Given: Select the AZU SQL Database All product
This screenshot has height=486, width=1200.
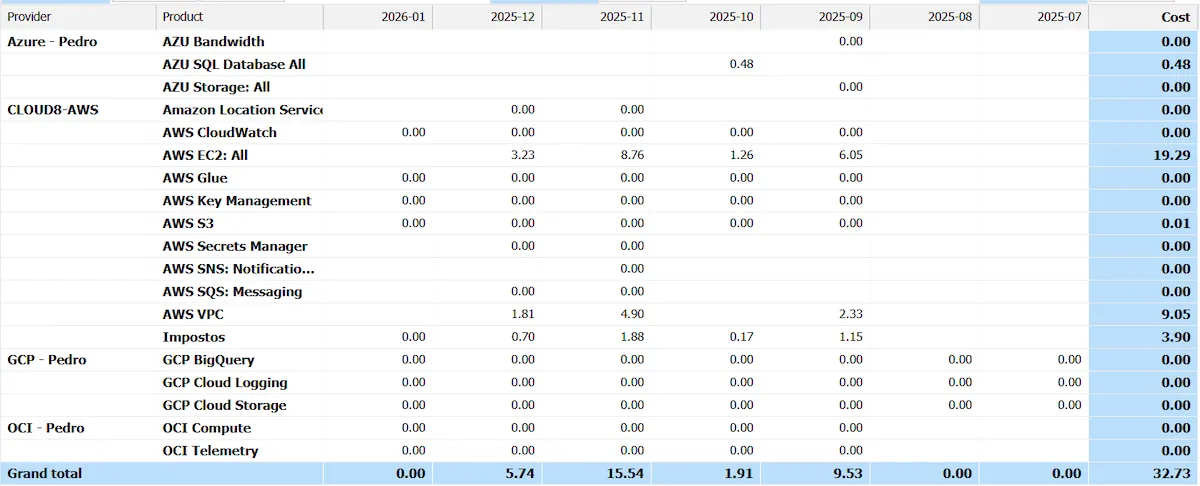Looking at the screenshot, I should click(x=234, y=64).
